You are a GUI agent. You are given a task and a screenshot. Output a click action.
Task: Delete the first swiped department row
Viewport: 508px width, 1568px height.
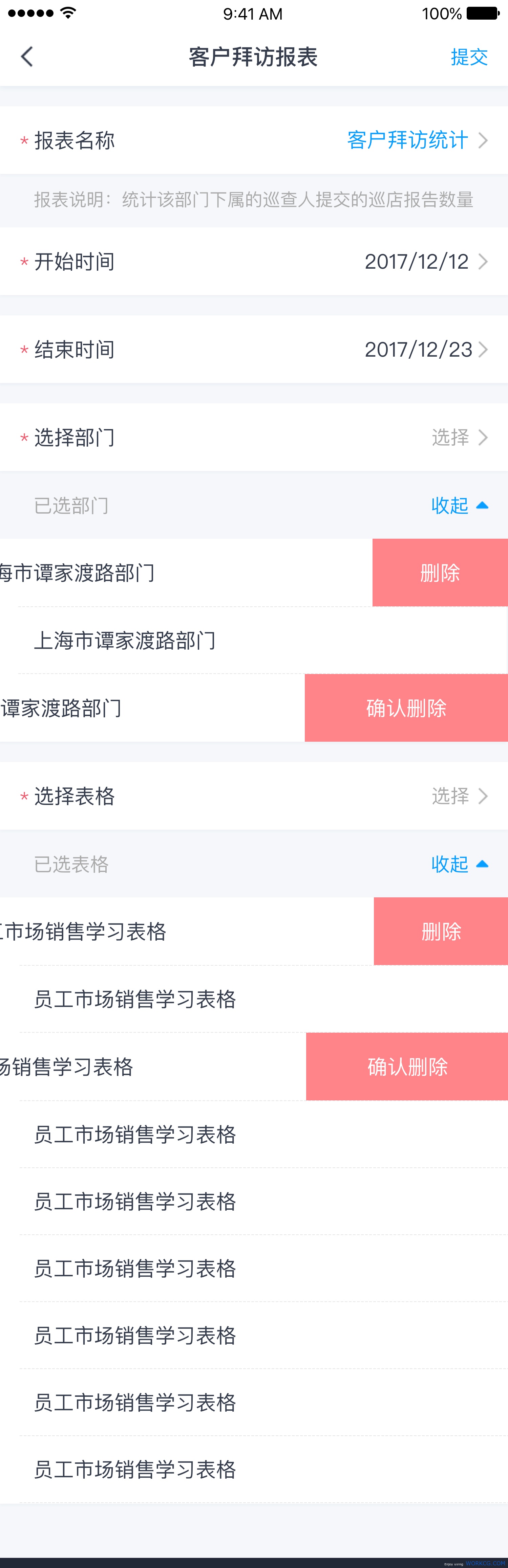[x=440, y=572]
